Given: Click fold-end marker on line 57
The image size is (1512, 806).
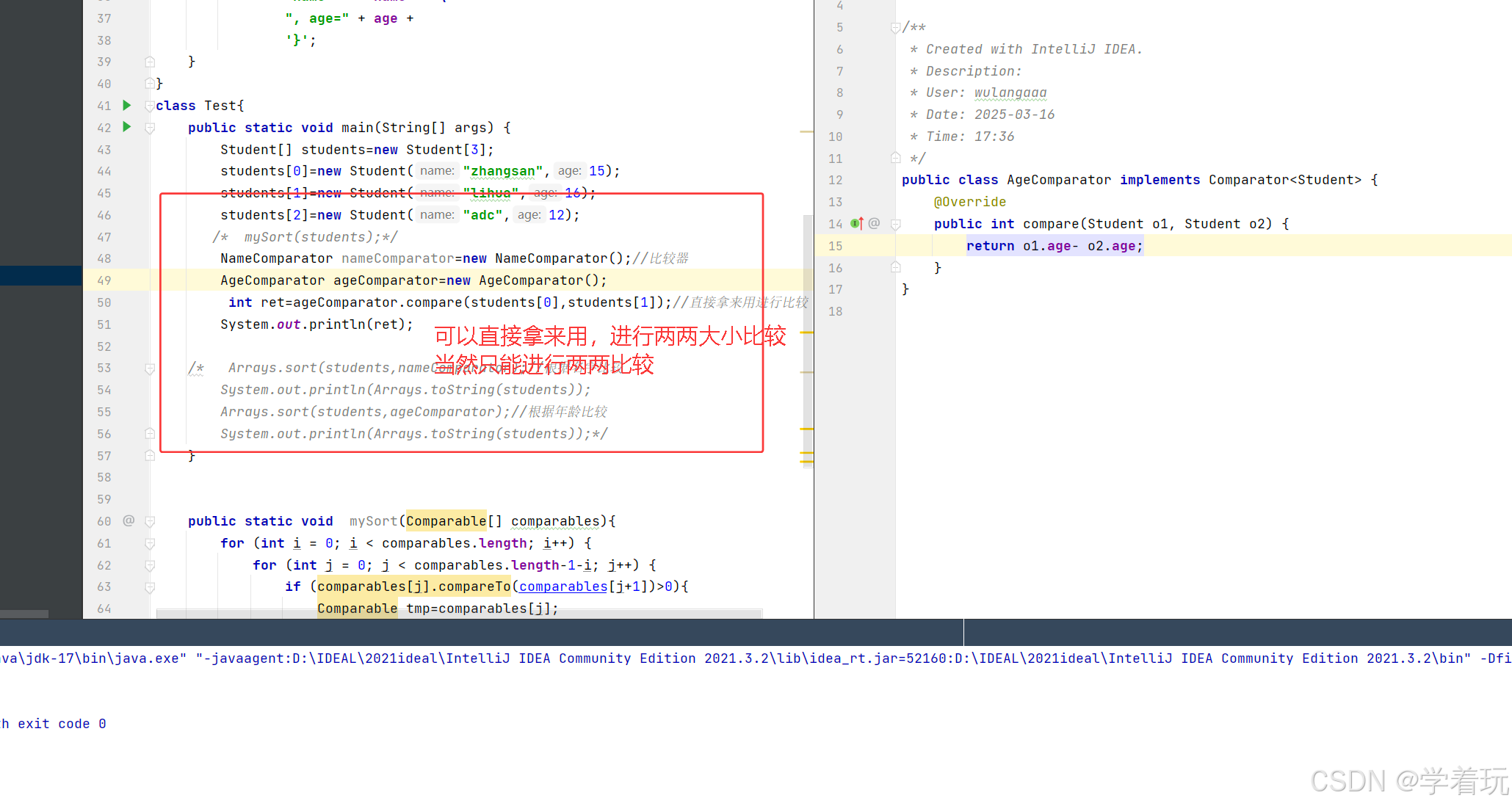Looking at the screenshot, I should tap(150, 456).
